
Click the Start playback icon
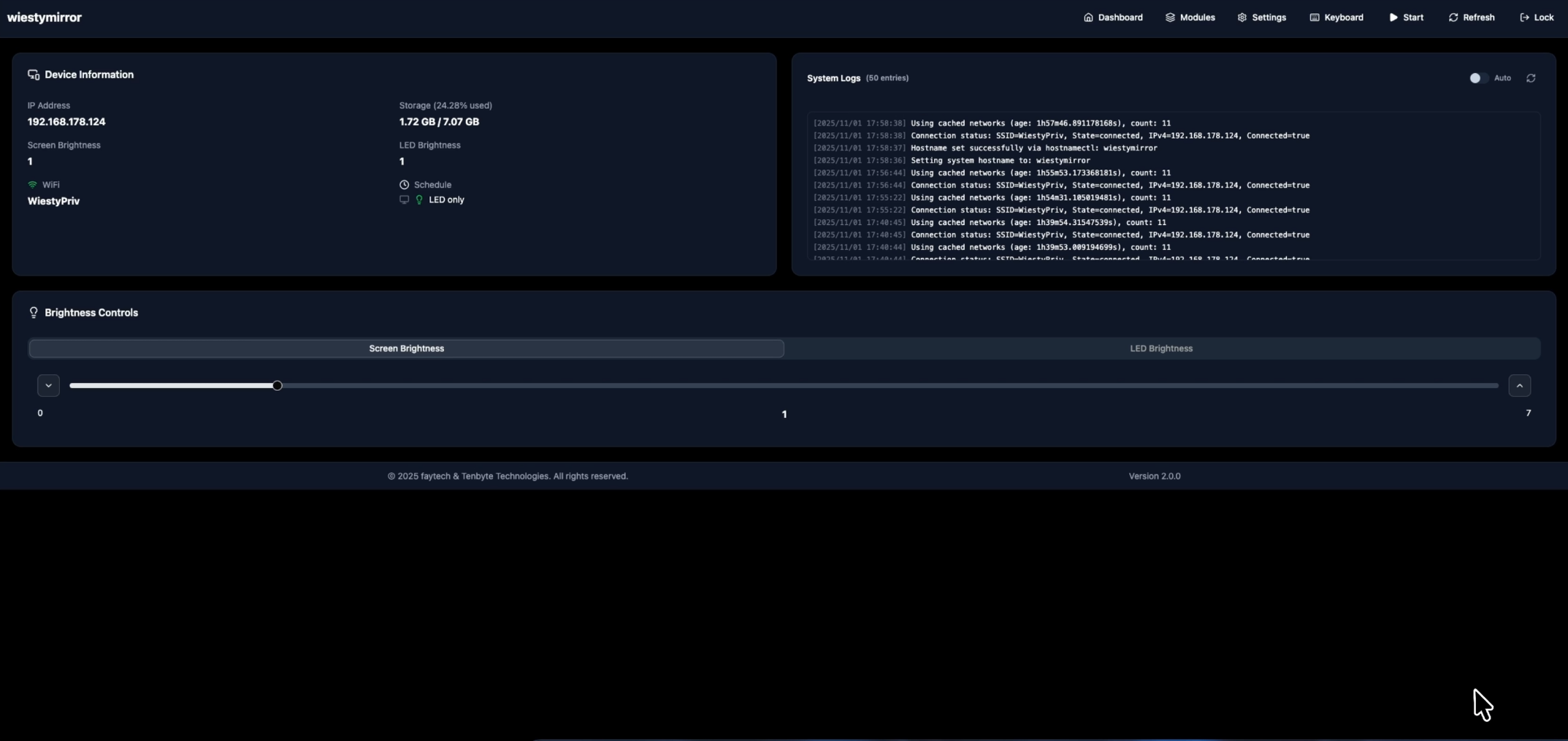tap(1405, 17)
